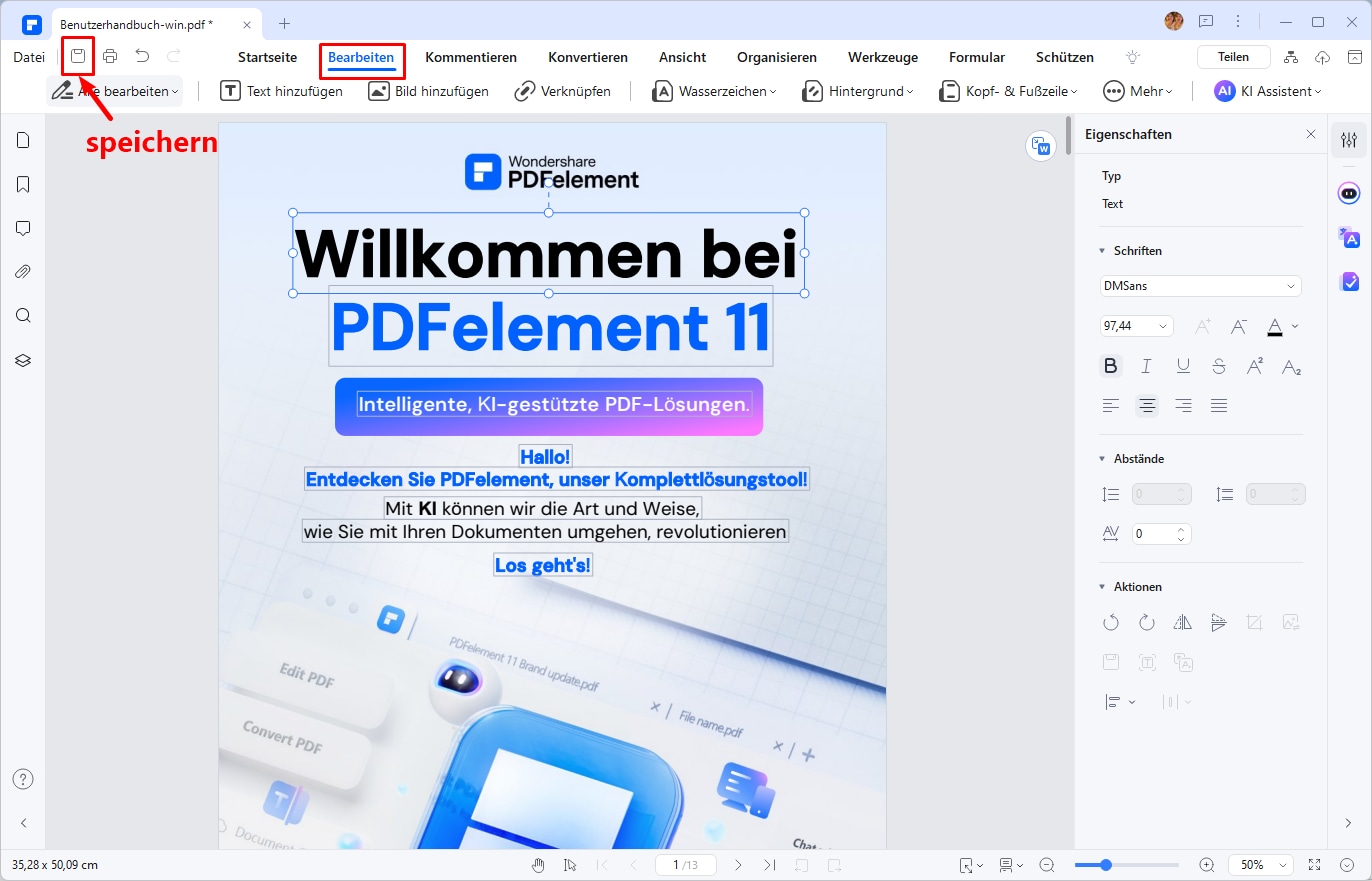
Task: Rotate the text counterclockwise
Action: click(x=1111, y=622)
